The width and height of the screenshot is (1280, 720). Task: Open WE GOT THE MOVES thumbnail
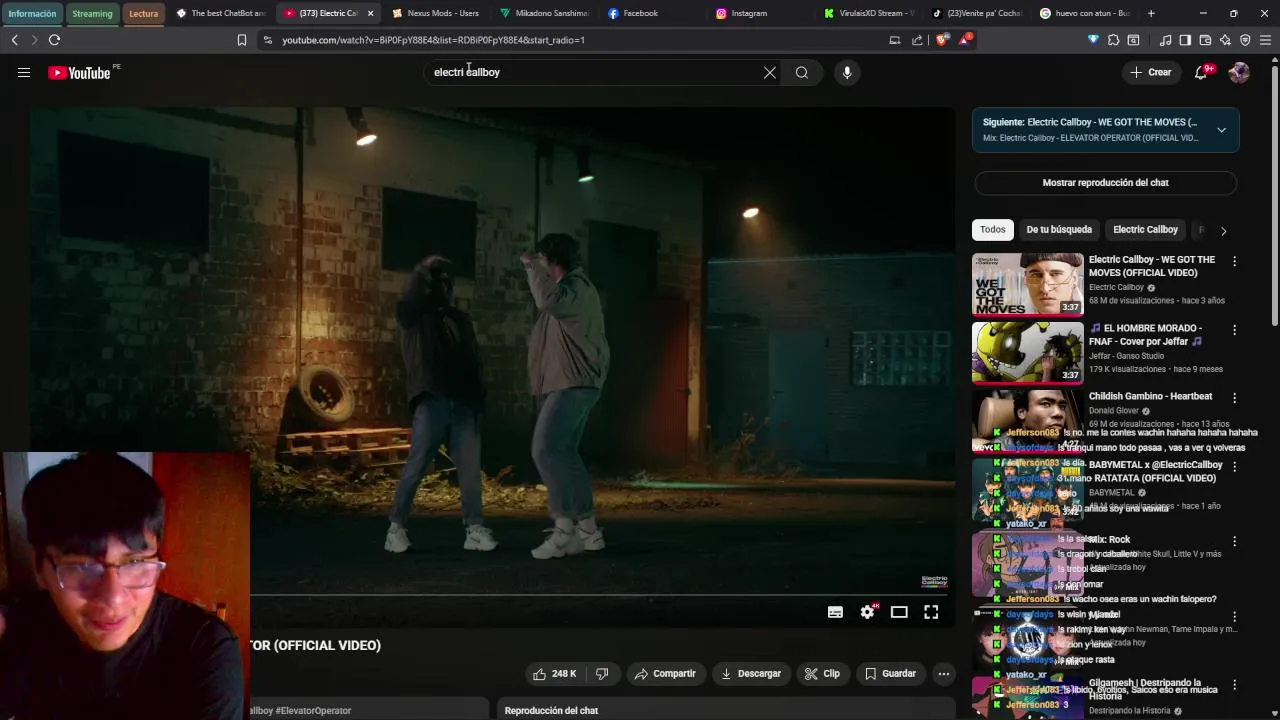pos(1028,284)
